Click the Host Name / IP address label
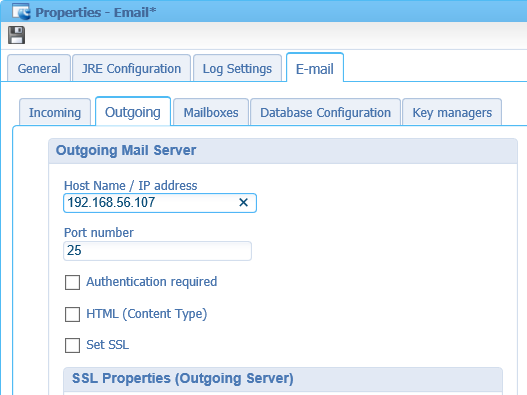 [130, 186]
